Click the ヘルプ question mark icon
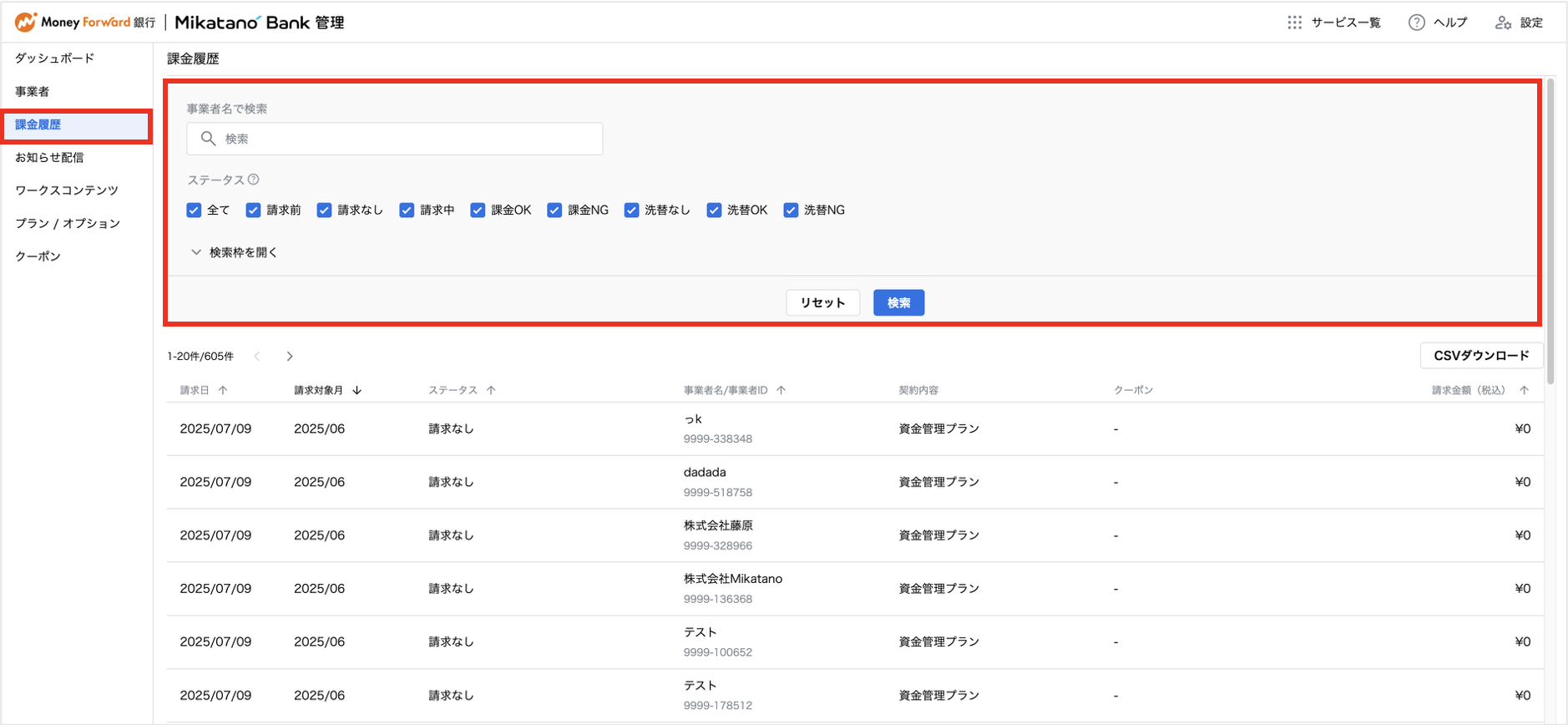The width and height of the screenshot is (1568, 725). click(1416, 23)
